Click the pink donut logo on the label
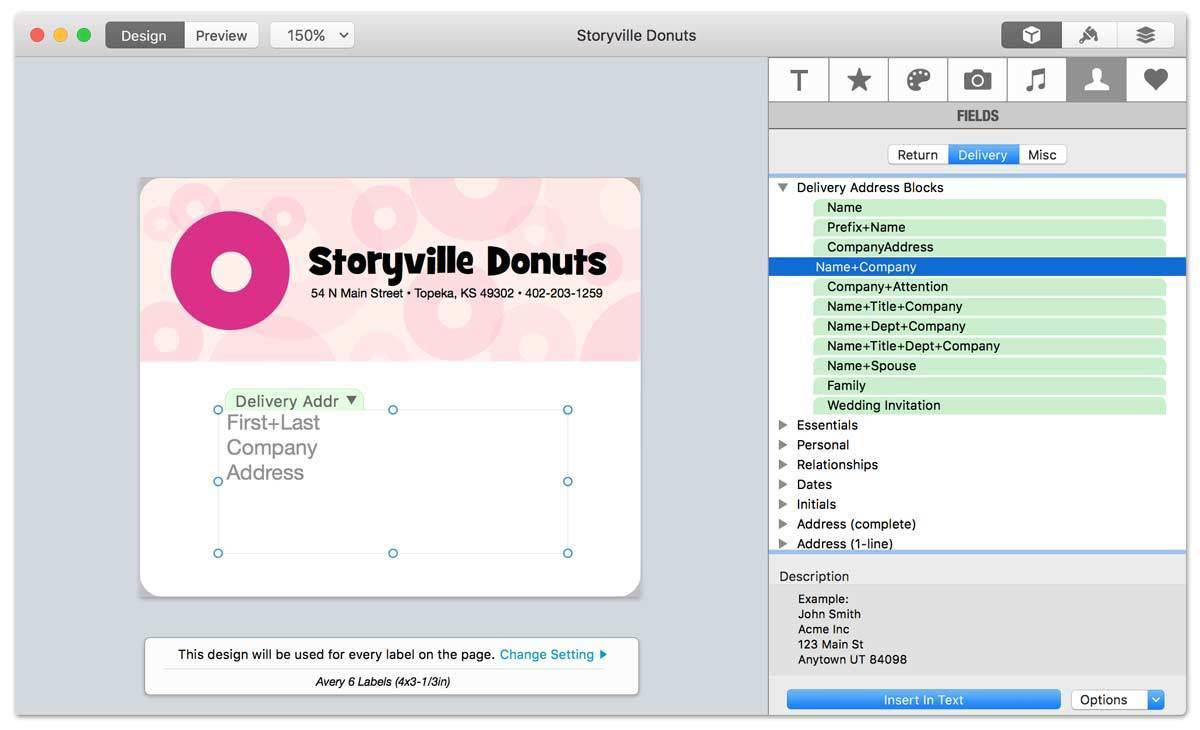This screenshot has height=730, width=1200. 230,270
